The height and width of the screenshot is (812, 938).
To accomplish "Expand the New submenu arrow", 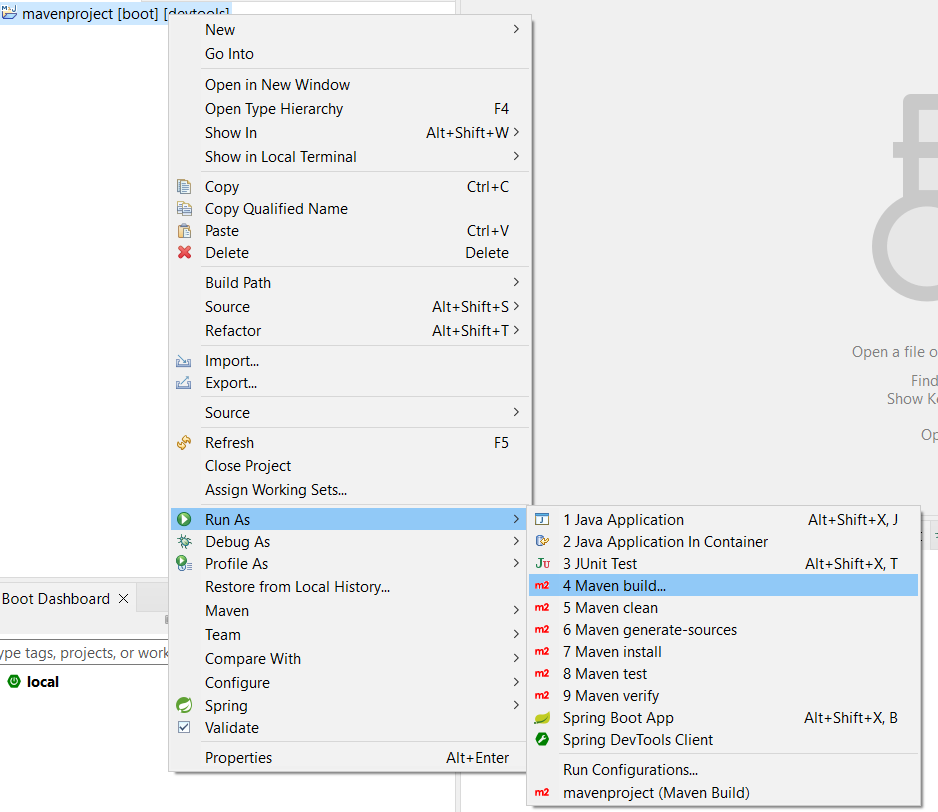I will pyautogui.click(x=516, y=29).
